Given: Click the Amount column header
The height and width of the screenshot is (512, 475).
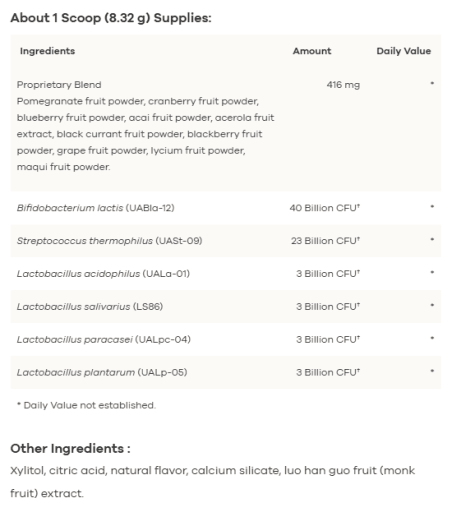Looking at the screenshot, I should coord(312,51).
